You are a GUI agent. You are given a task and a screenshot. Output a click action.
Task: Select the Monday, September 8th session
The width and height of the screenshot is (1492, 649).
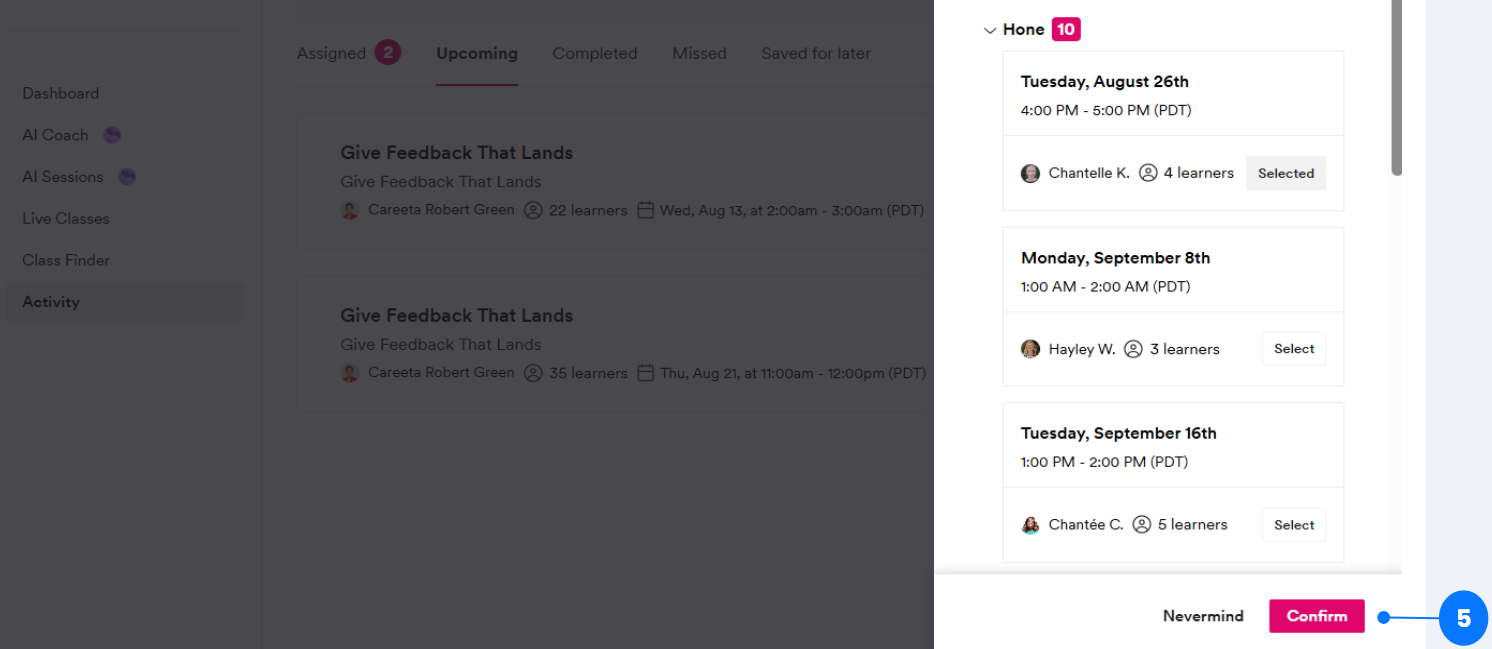pos(1293,349)
